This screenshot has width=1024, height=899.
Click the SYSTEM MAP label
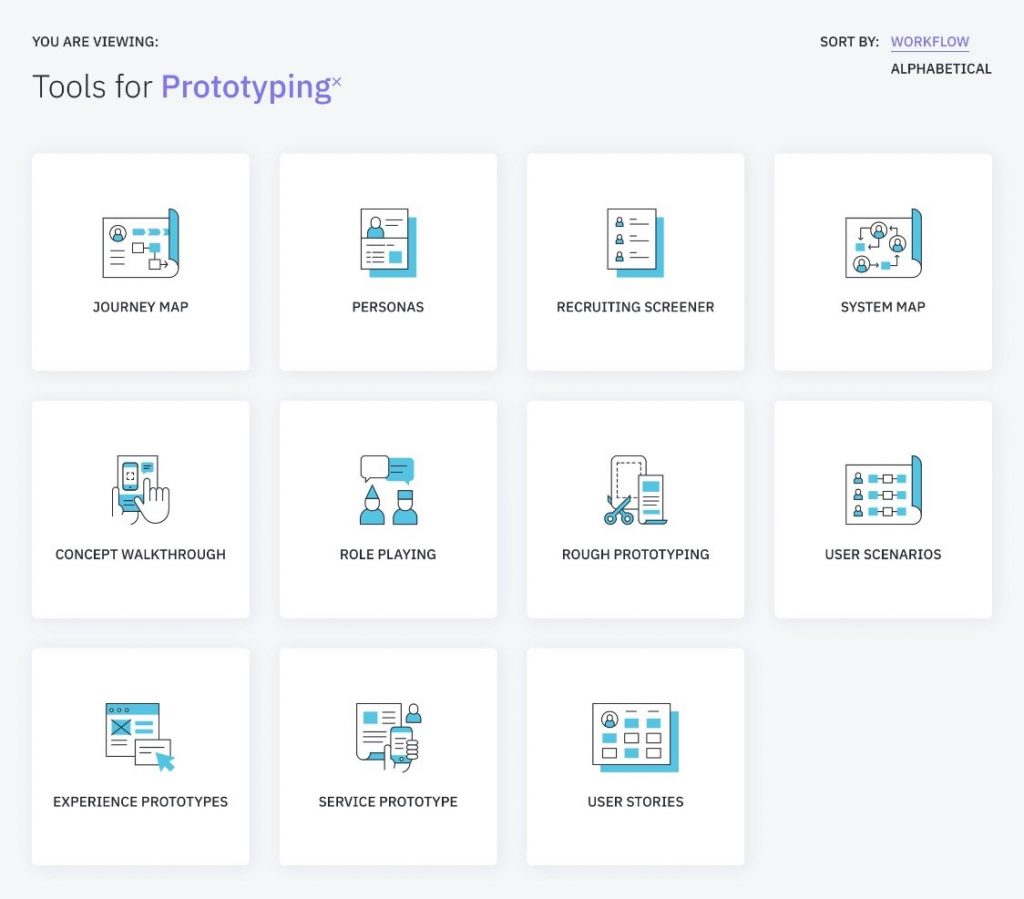pyautogui.click(x=883, y=307)
